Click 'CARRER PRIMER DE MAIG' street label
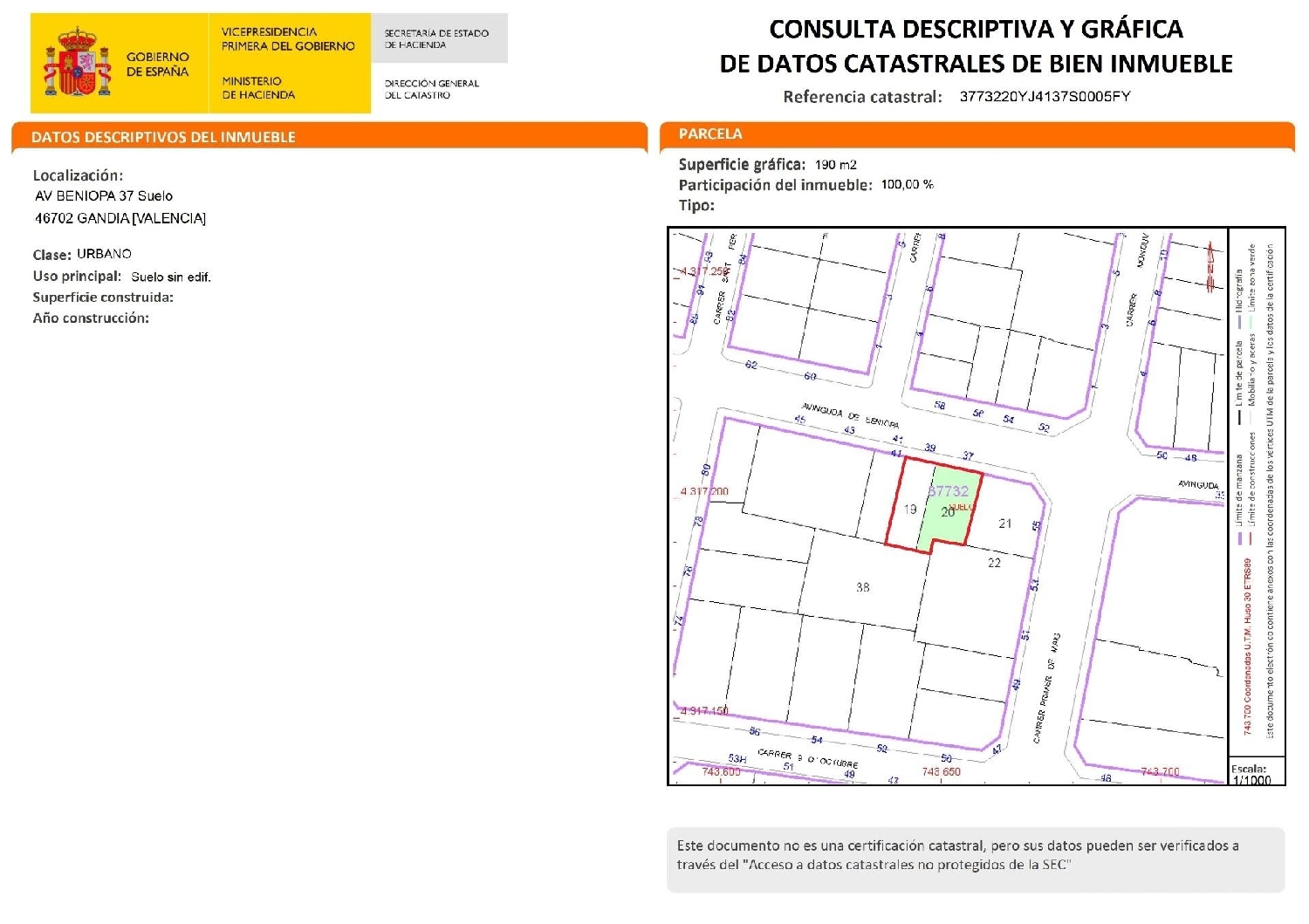This screenshot has width=1309, height=924. (1046, 688)
